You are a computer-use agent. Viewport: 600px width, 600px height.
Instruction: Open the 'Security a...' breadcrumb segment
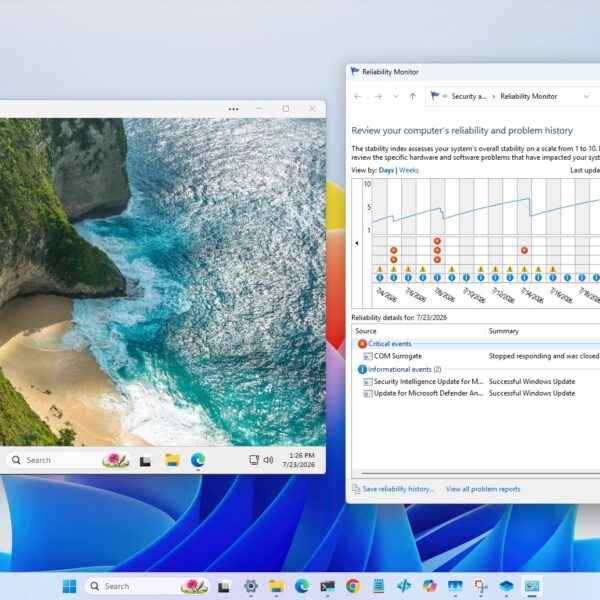pyautogui.click(x=469, y=96)
